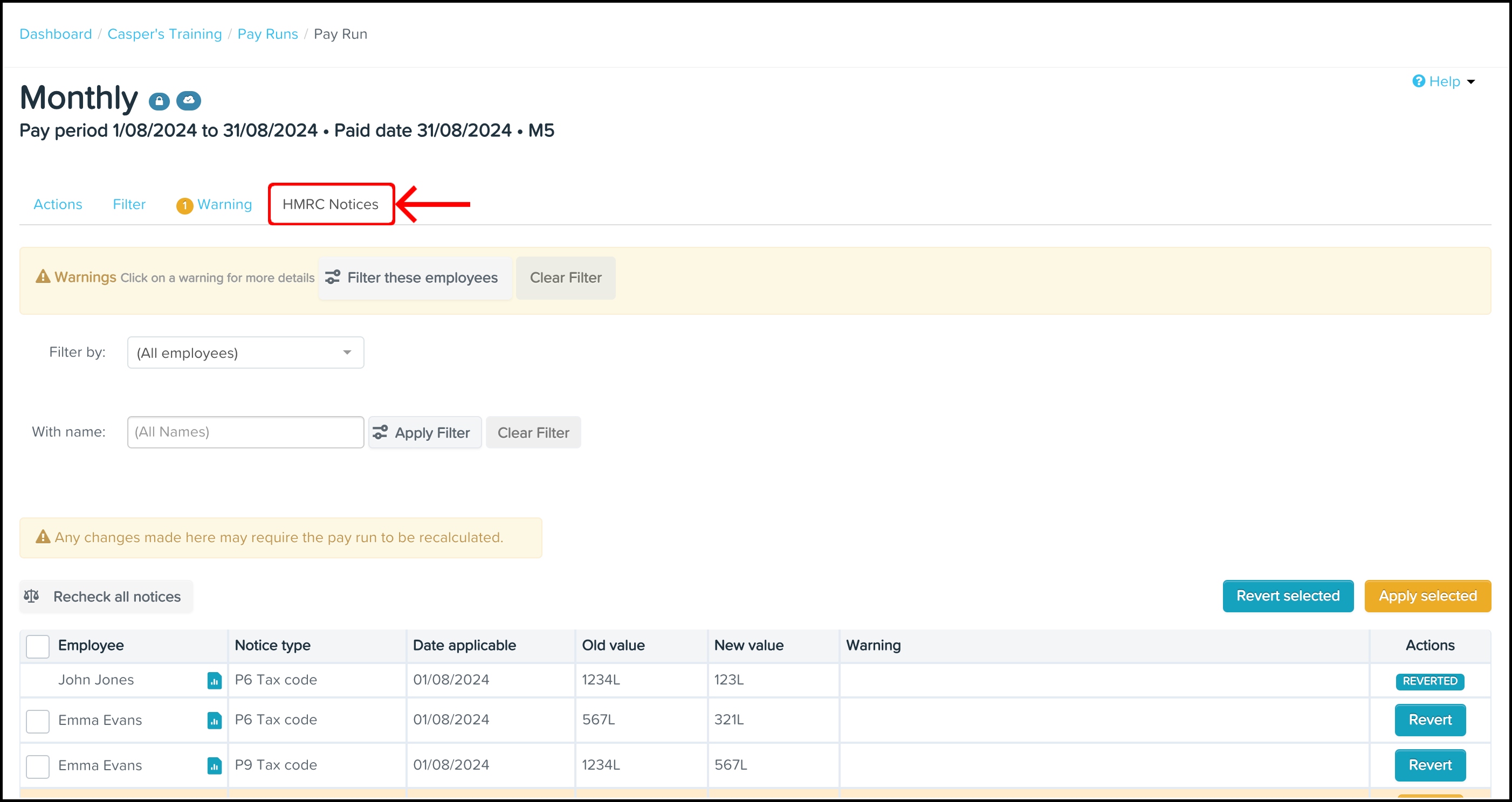This screenshot has height=802, width=1512.
Task: Click Emma Evans old value 567L cell
Action: pos(598,720)
